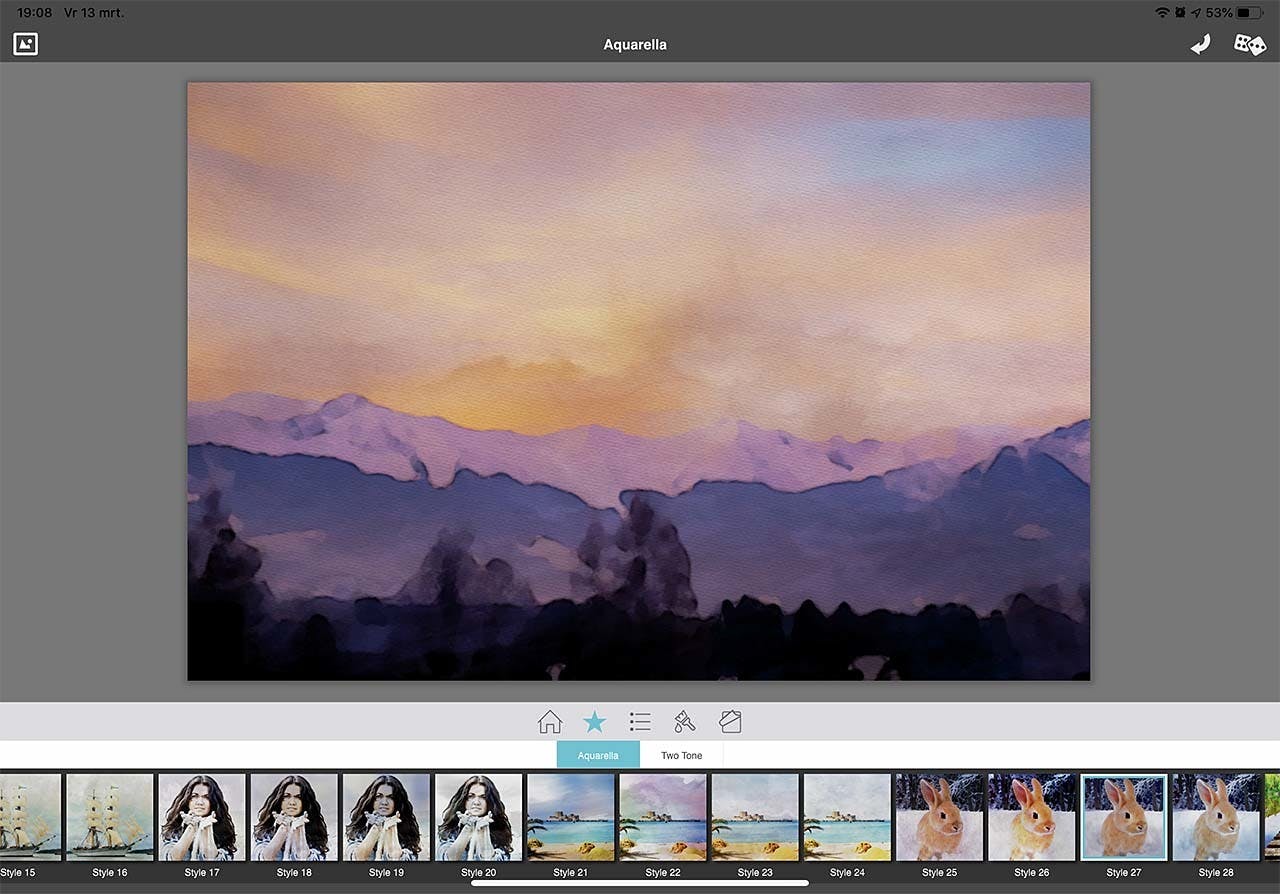
Task: Open the photo library icon
Action: point(25,44)
